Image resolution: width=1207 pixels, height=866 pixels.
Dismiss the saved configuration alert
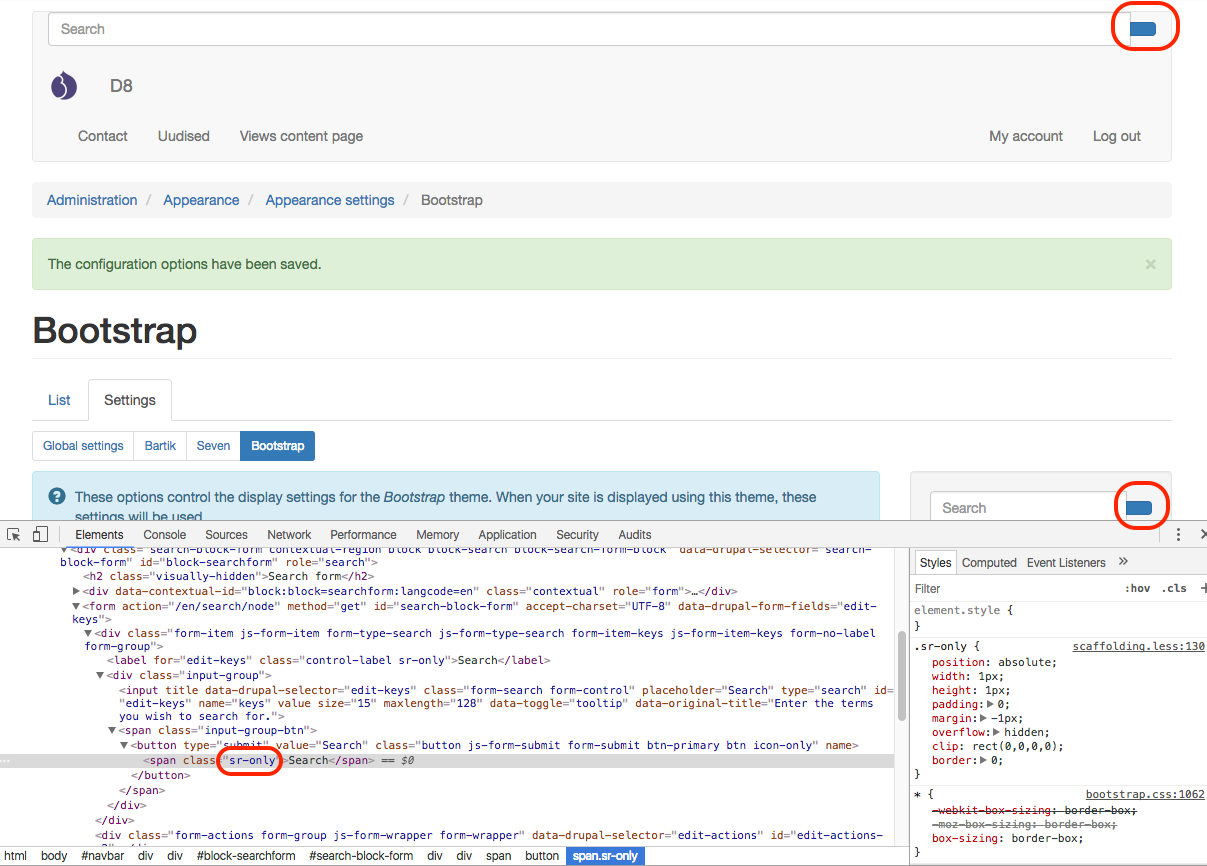pyautogui.click(x=1150, y=264)
